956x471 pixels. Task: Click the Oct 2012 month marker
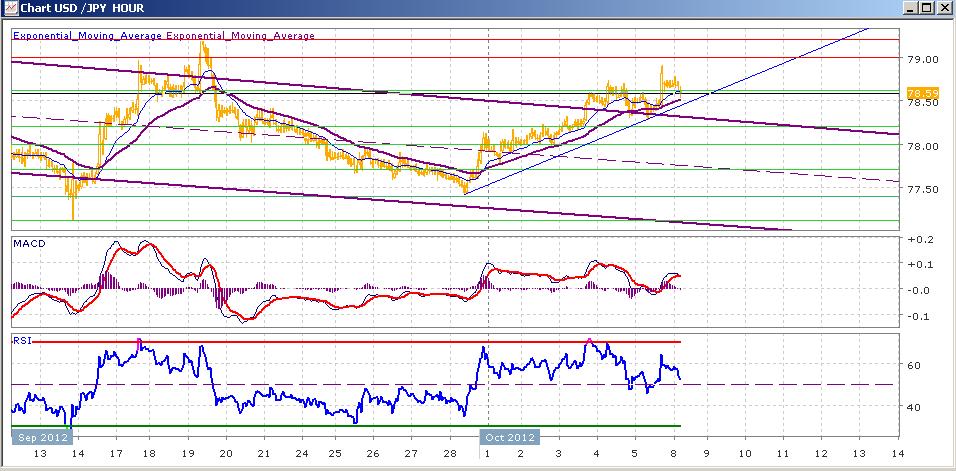click(x=510, y=437)
